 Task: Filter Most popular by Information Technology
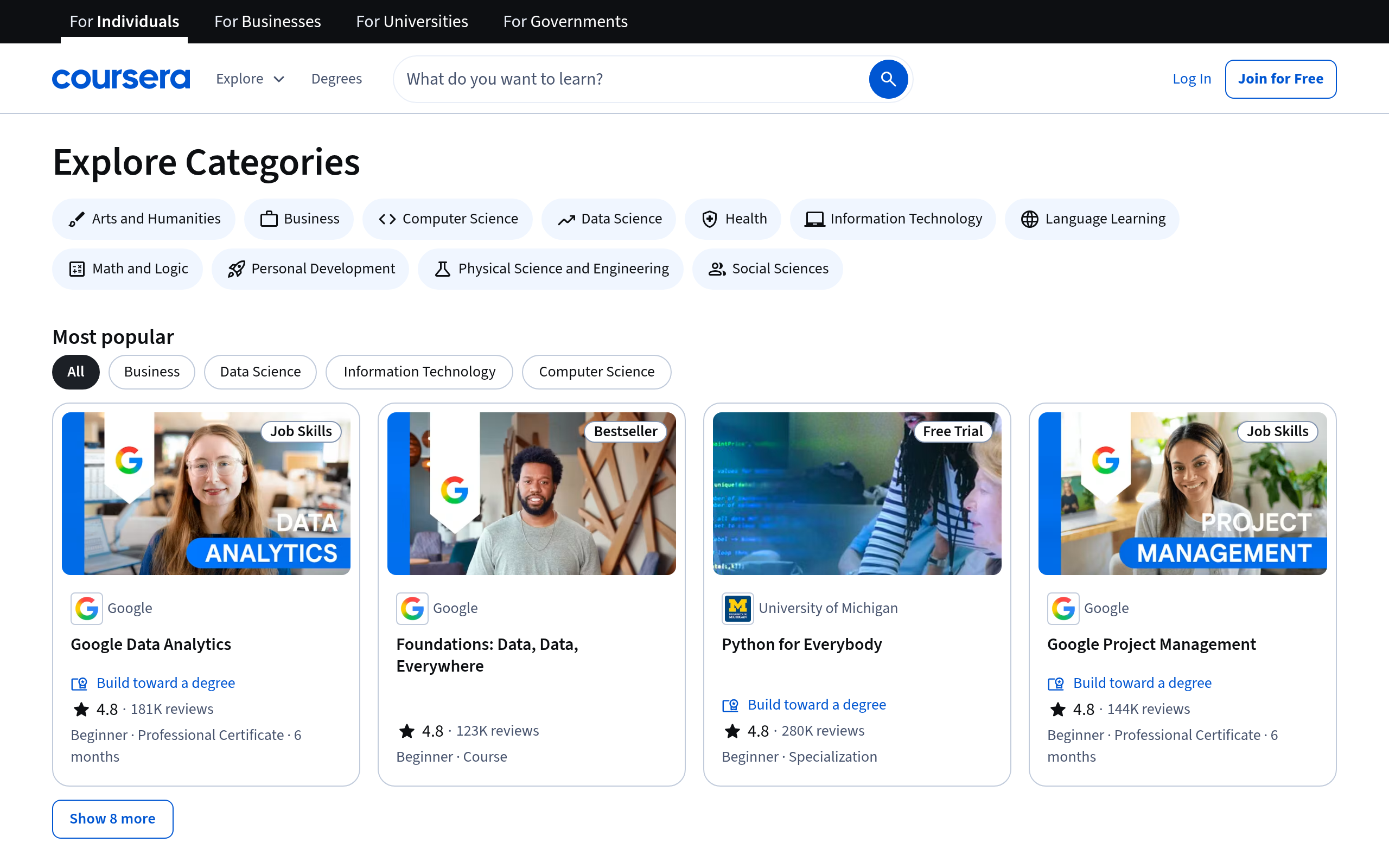(x=419, y=372)
